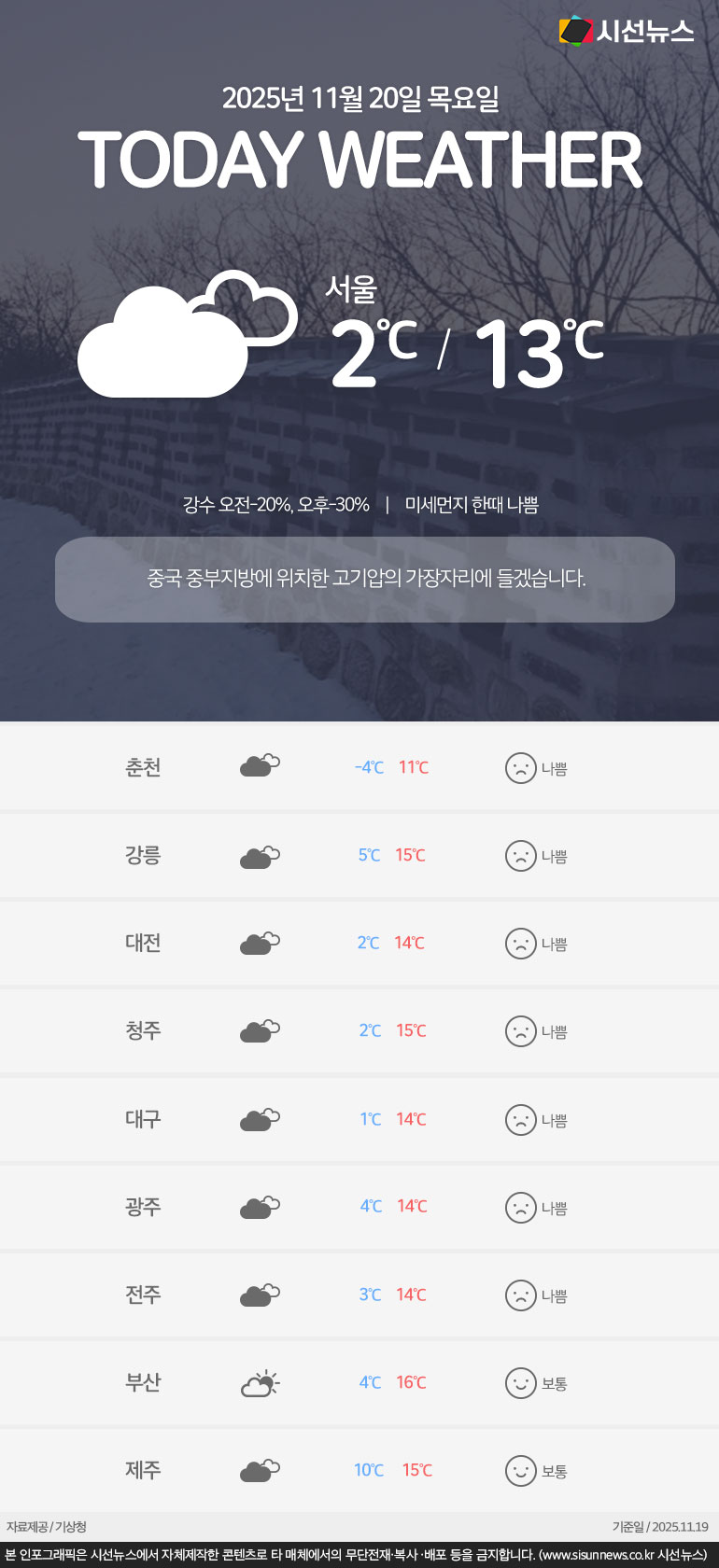Click the cloudy icon for 대구

(x=260, y=1119)
